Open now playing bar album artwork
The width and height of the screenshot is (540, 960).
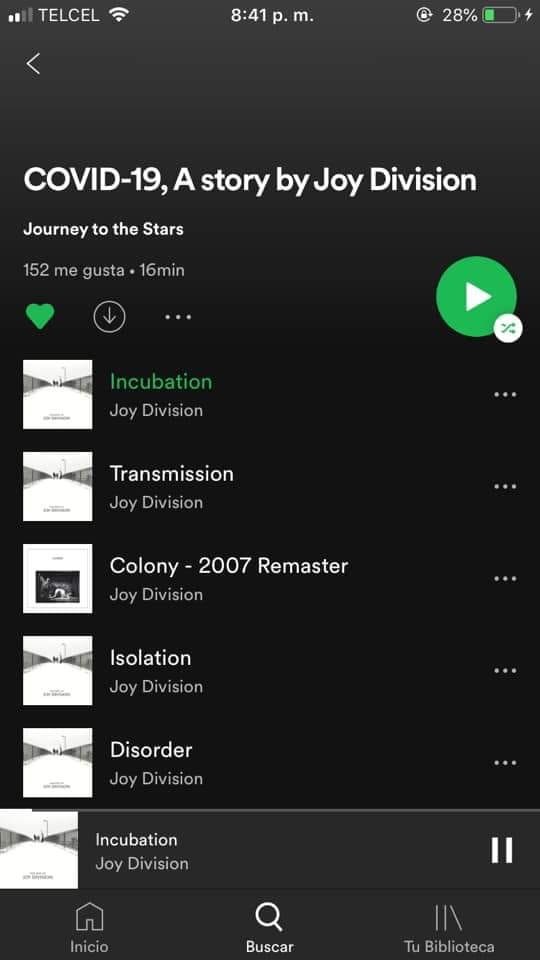pyautogui.click(x=39, y=850)
